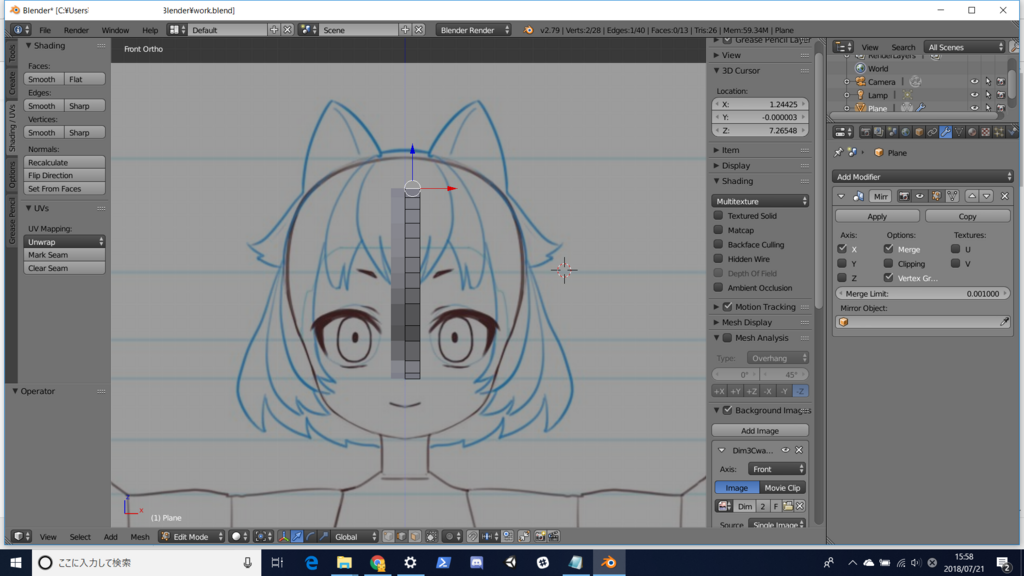1024x576 pixels.
Task: Toggle proportional editing icon in header
Action: click(x=451, y=535)
